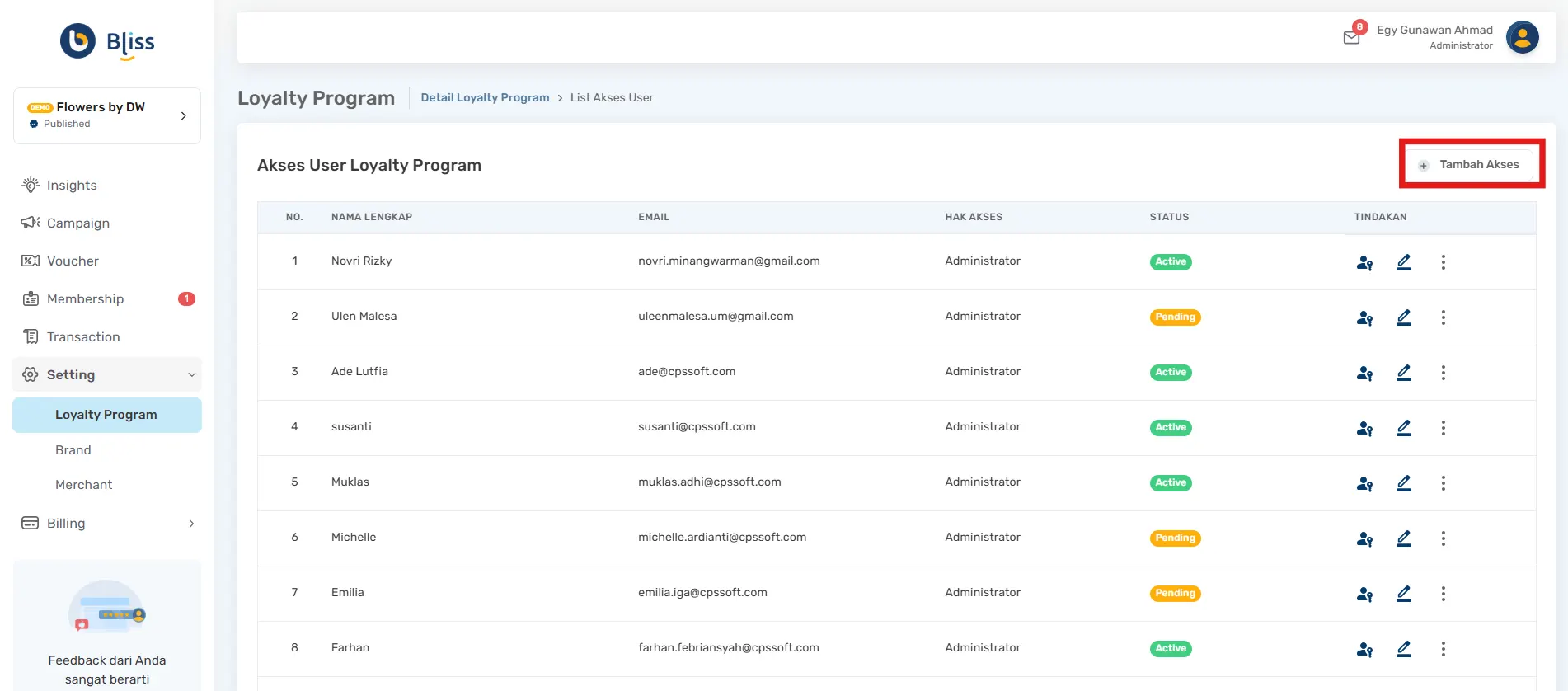The width and height of the screenshot is (1568, 691).
Task: Open the mail notifications icon
Action: tap(1351, 37)
